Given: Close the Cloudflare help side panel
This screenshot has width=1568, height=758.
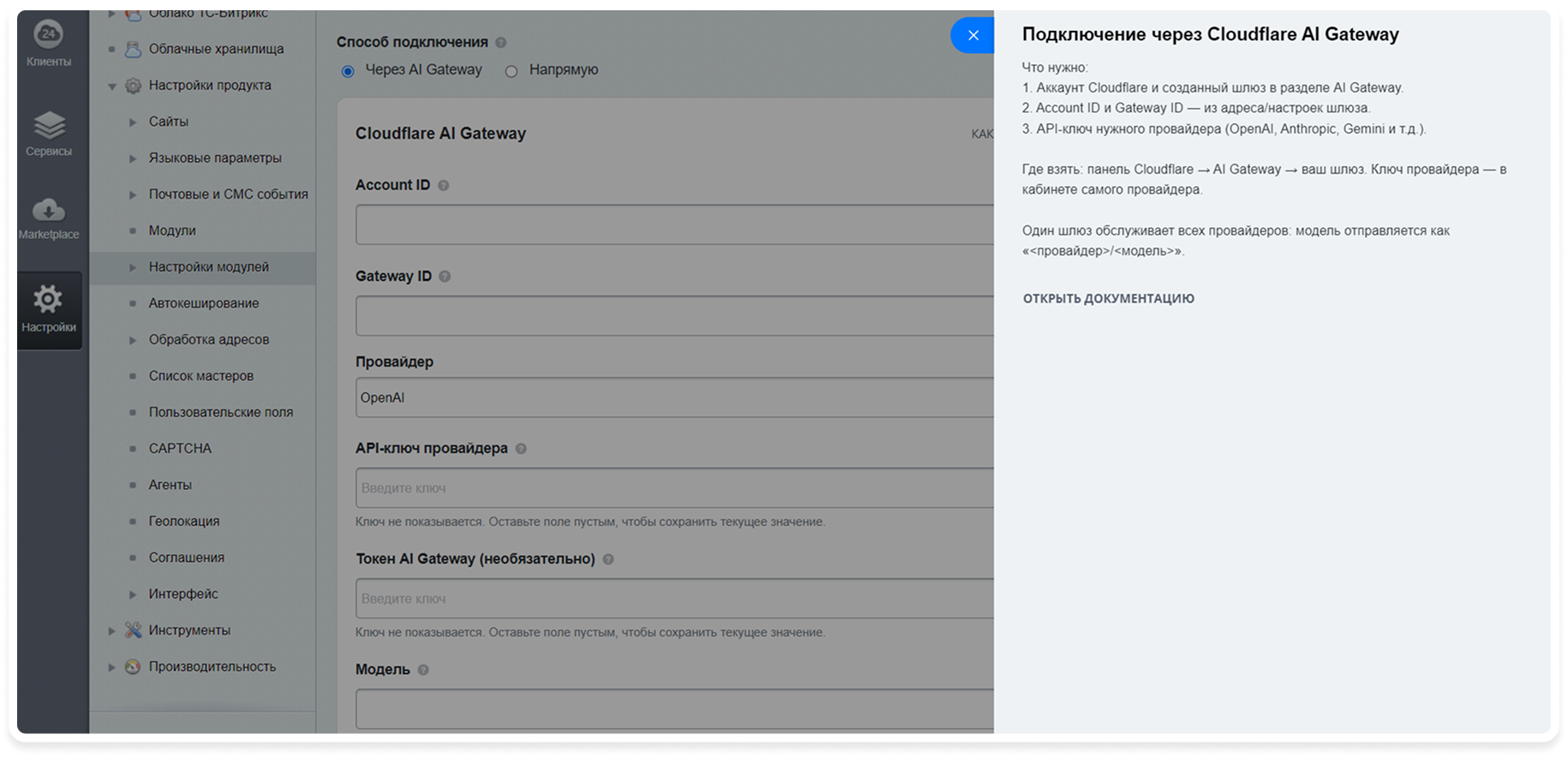Looking at the screenshot, I should pyautogui.click(x=973, y=35).
